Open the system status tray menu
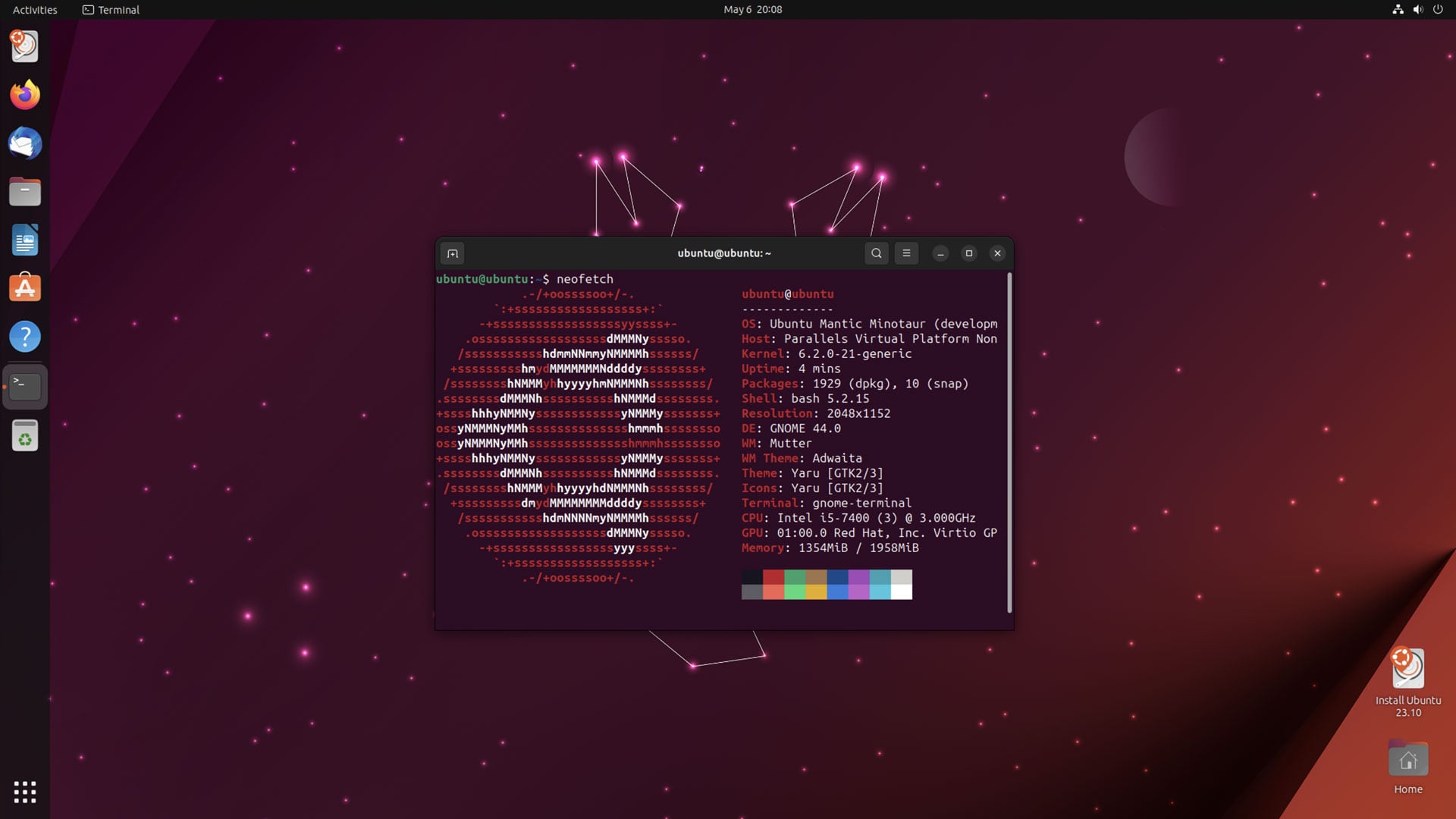This screenshot has height=819, width=1456. (x=1417, y=10)
